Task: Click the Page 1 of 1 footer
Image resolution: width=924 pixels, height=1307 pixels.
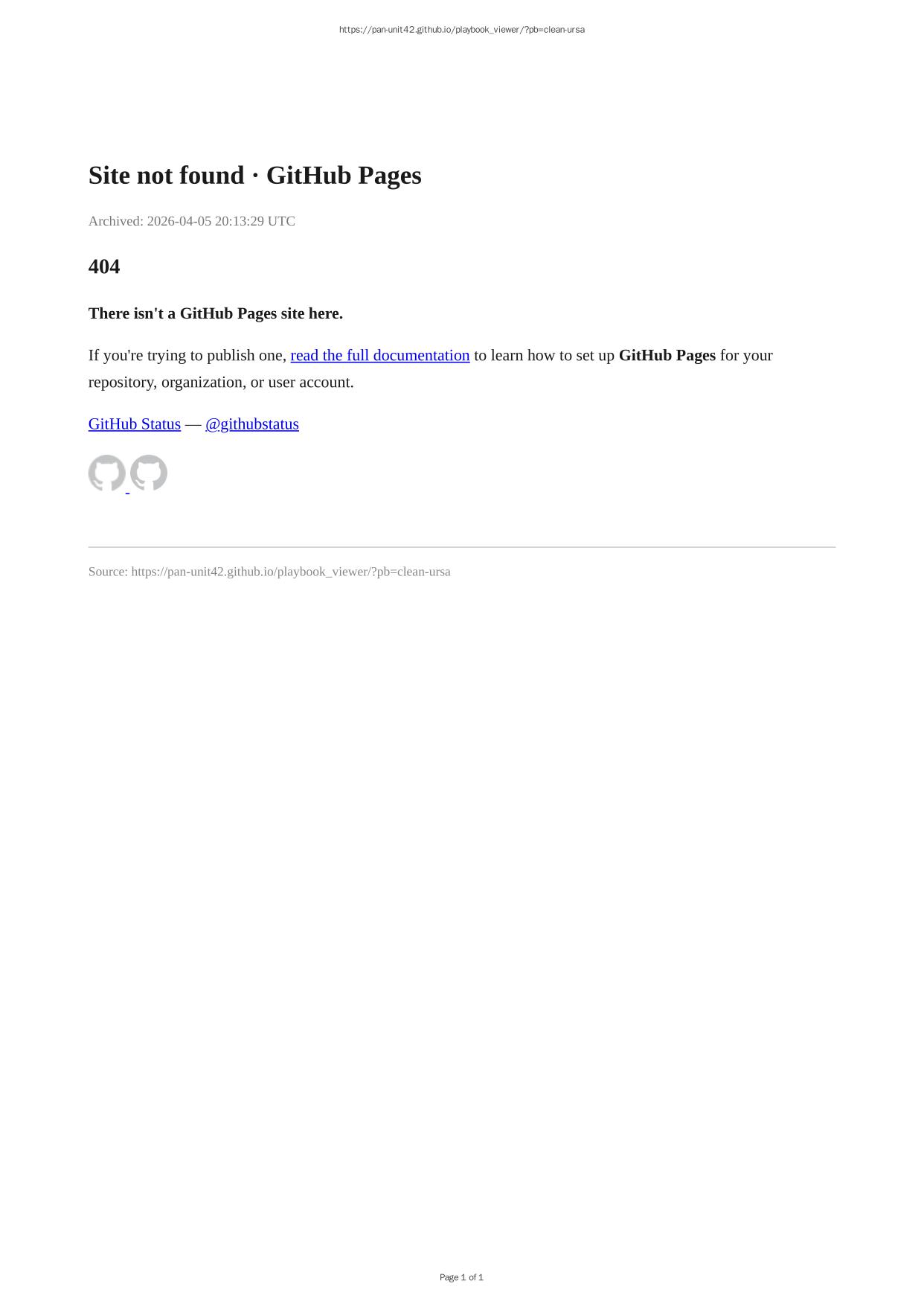Action: [462, 1277]
